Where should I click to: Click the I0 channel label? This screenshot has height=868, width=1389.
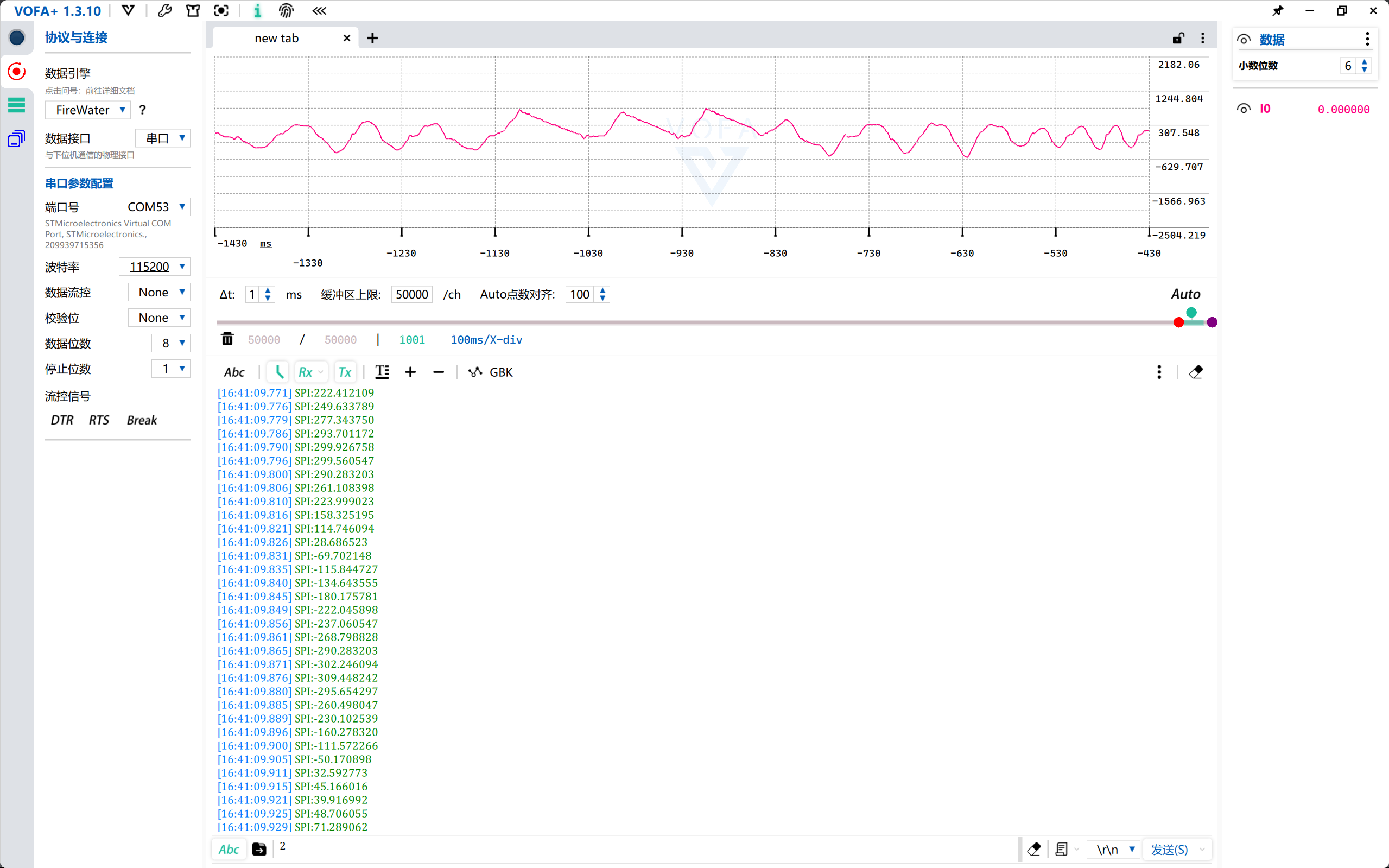click(1265, 109)
